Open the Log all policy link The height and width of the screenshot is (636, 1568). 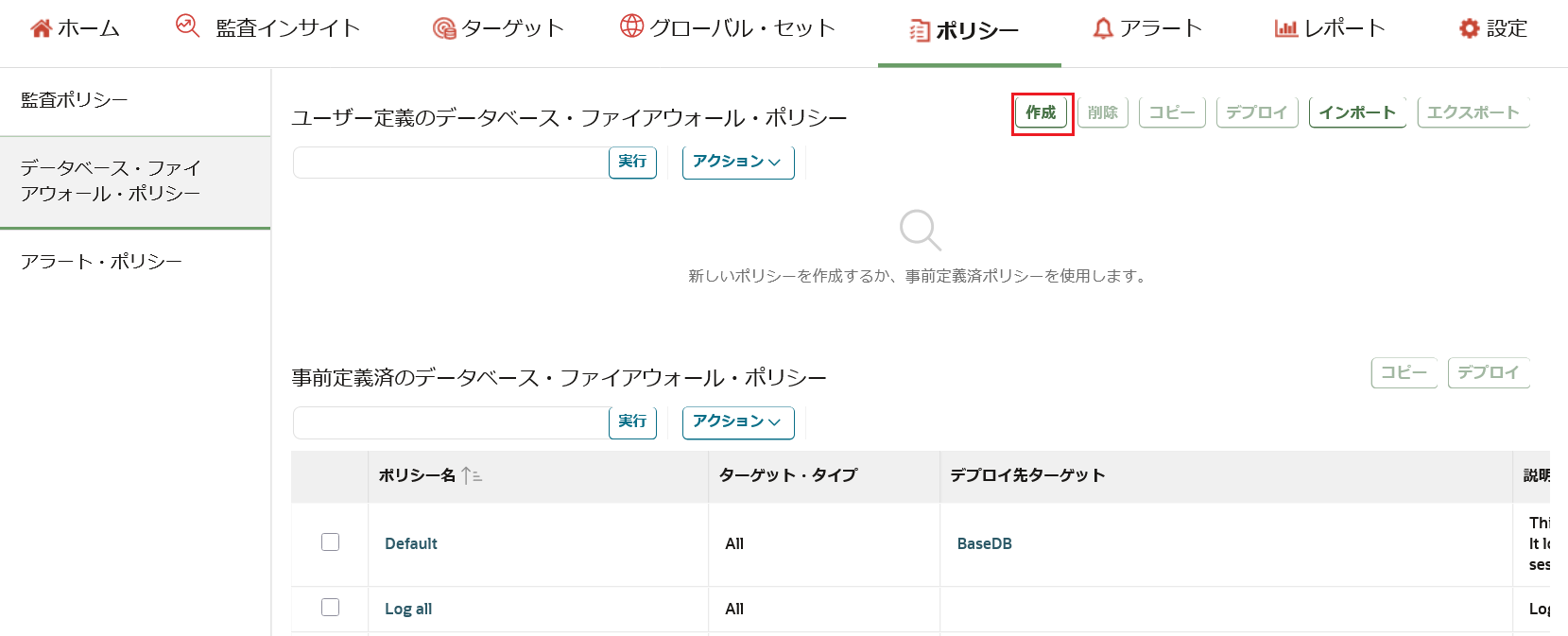click(408, 609)
